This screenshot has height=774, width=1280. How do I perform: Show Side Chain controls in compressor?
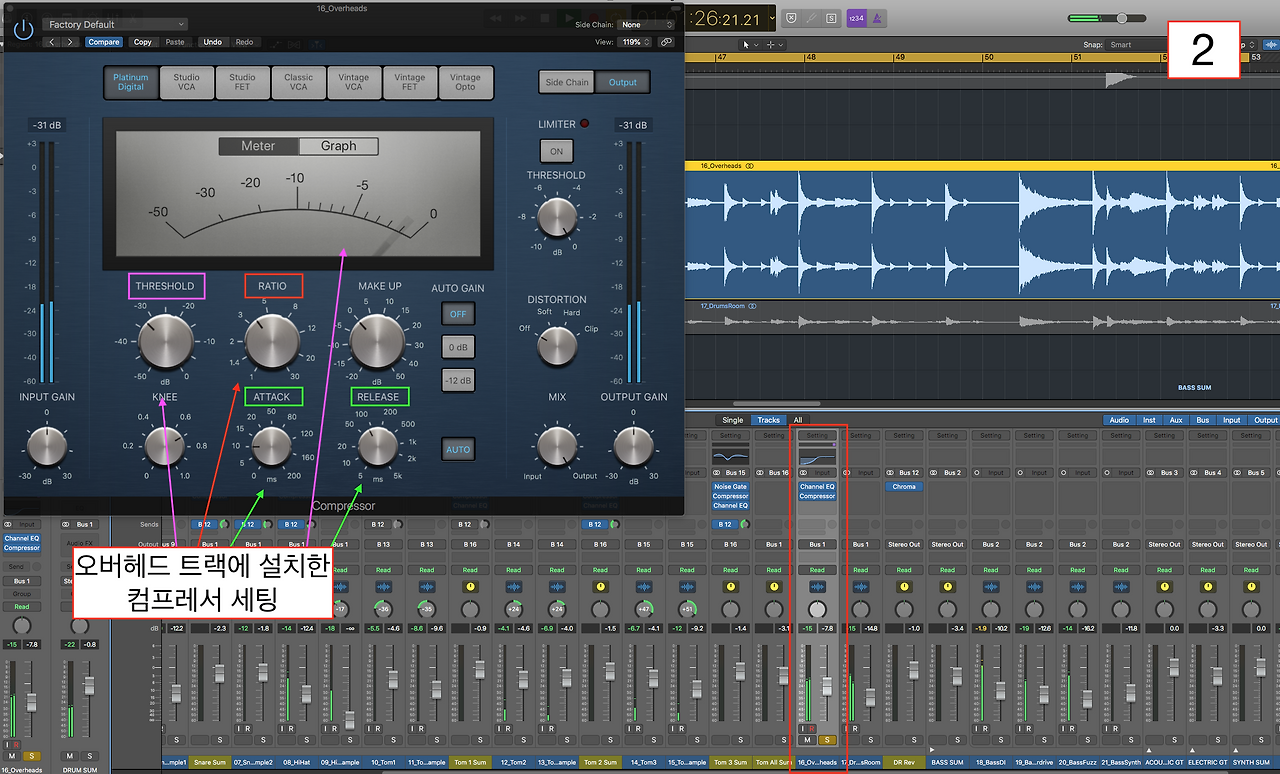pyautogui.click(x=566, y=82)
